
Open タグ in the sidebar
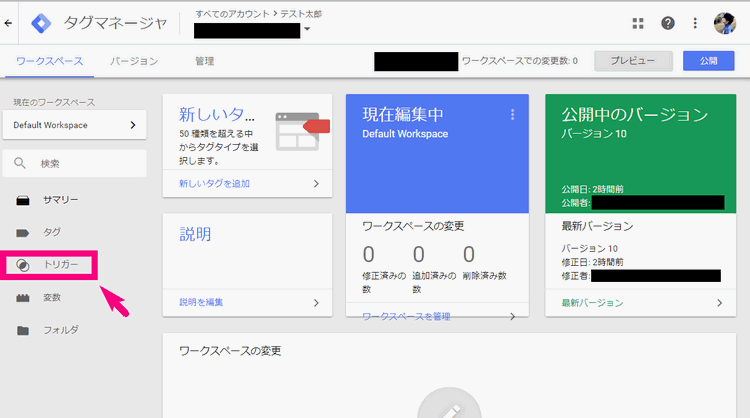click(52, 232)
